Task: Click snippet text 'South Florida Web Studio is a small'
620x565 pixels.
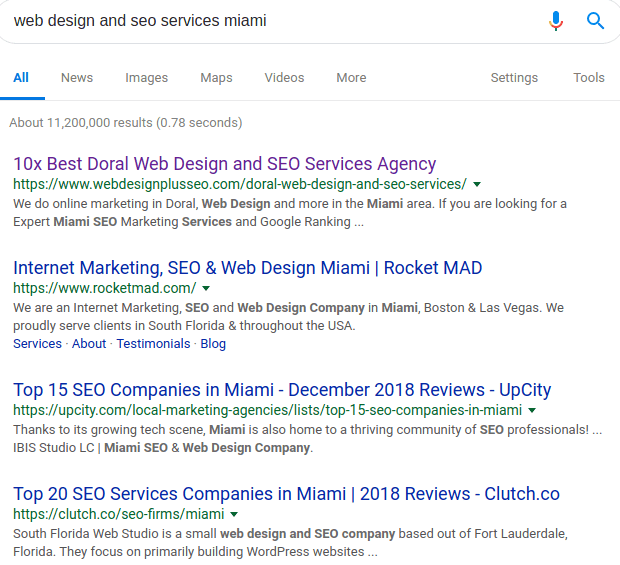Action: click(x=115, y=534)
